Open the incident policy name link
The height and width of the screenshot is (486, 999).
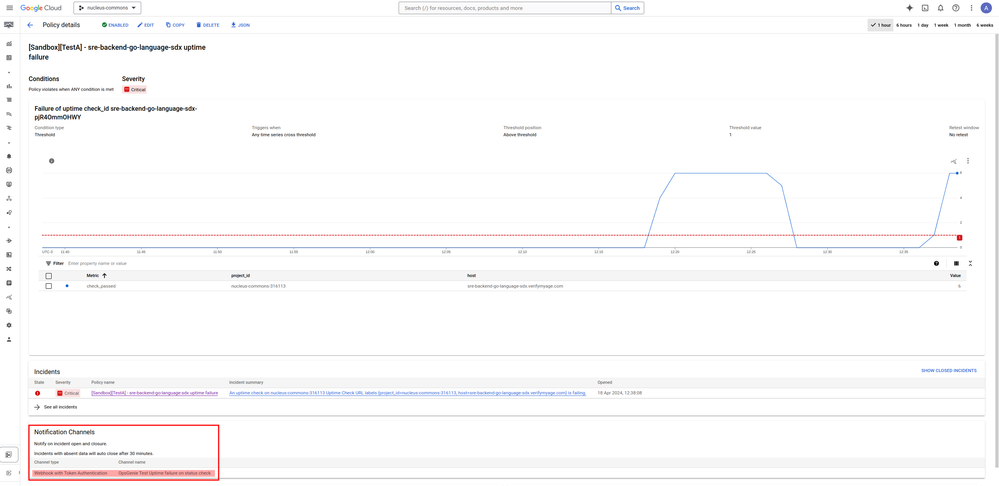154,393
